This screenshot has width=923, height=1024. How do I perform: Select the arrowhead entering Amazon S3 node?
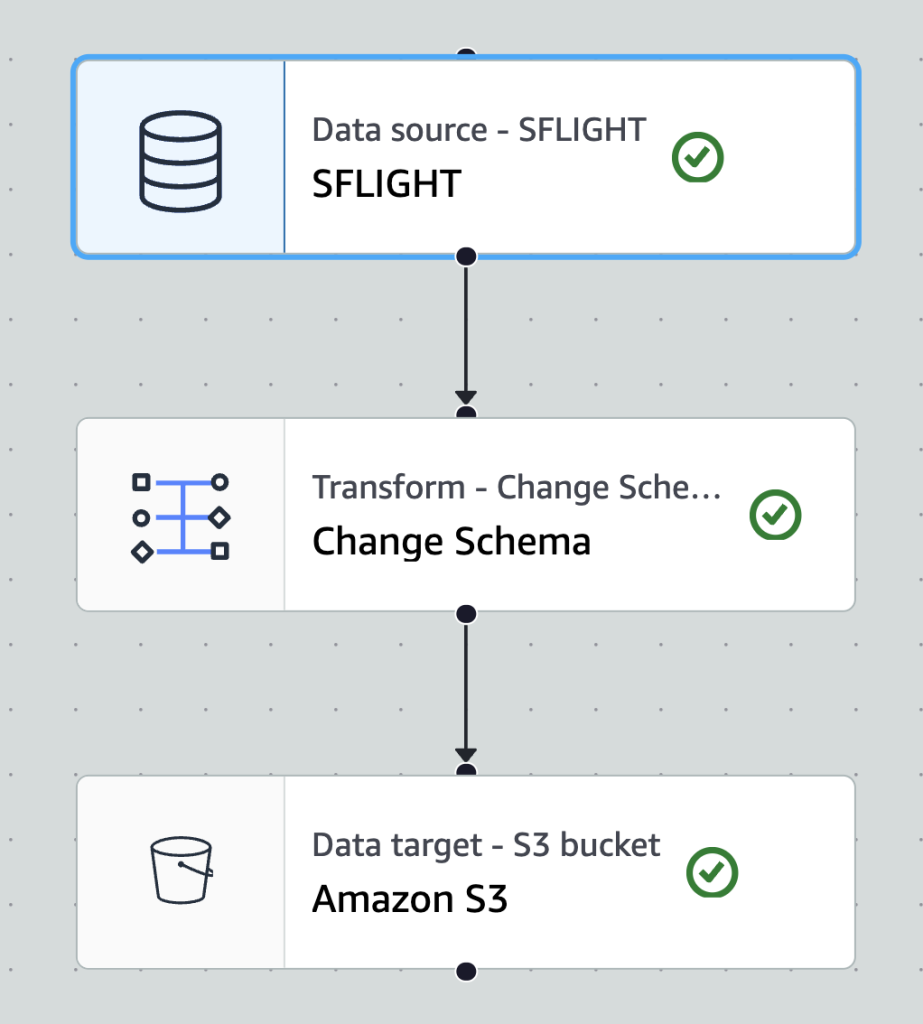click(466, 756)
